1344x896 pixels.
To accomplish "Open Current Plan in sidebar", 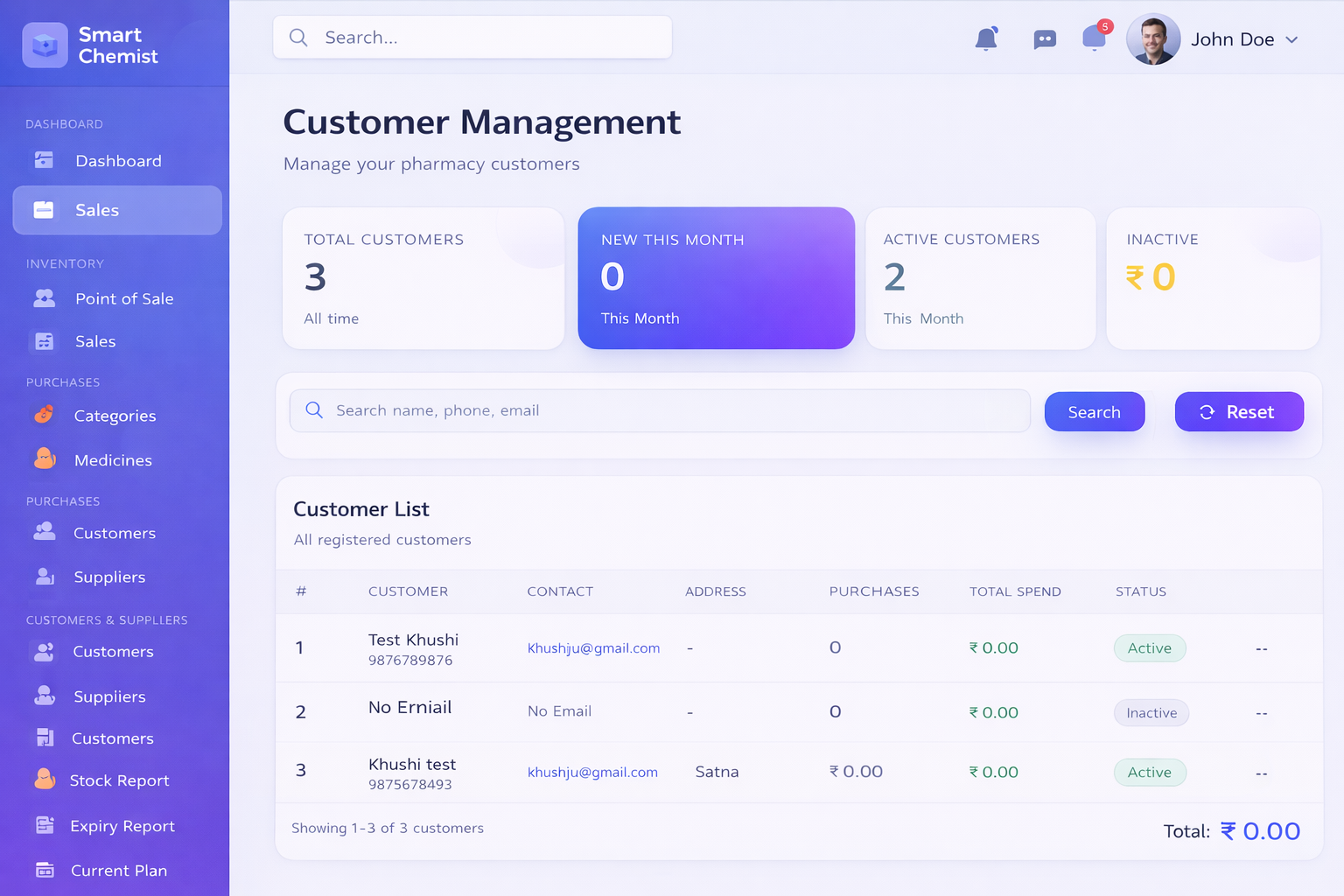I will (x=118, y=871).
